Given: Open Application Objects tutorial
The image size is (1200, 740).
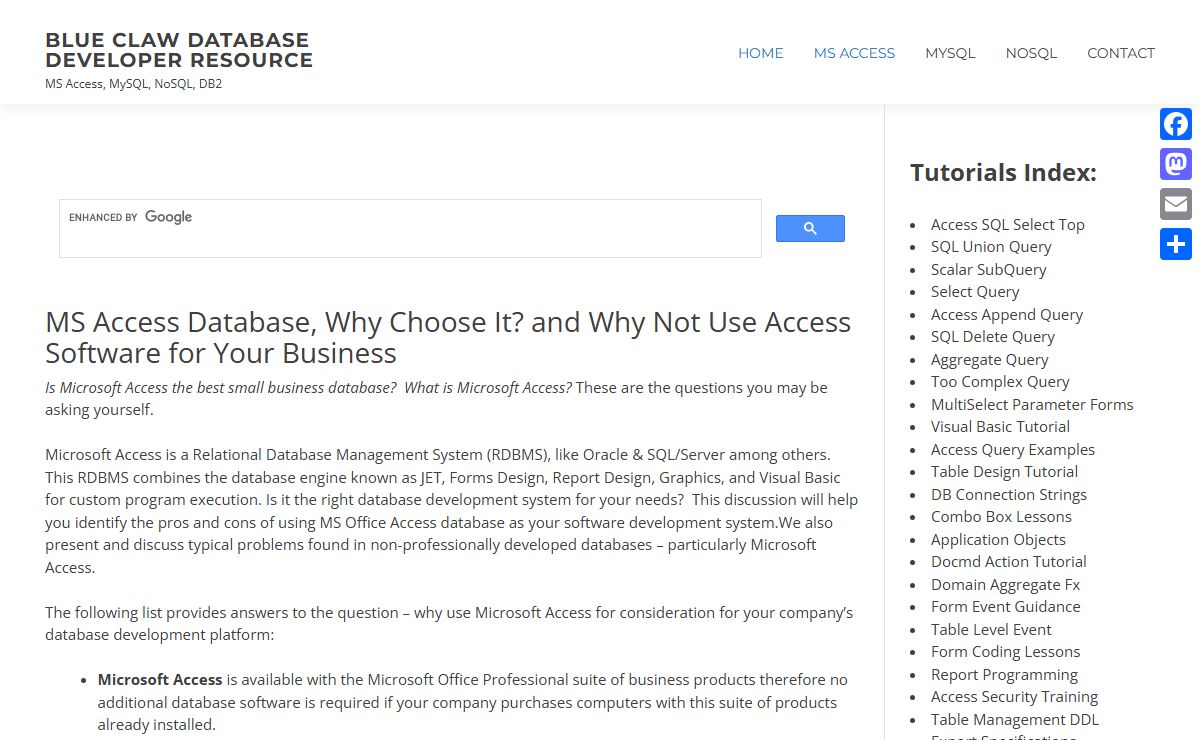Looking at the screenshot, I should coord(999,539).
